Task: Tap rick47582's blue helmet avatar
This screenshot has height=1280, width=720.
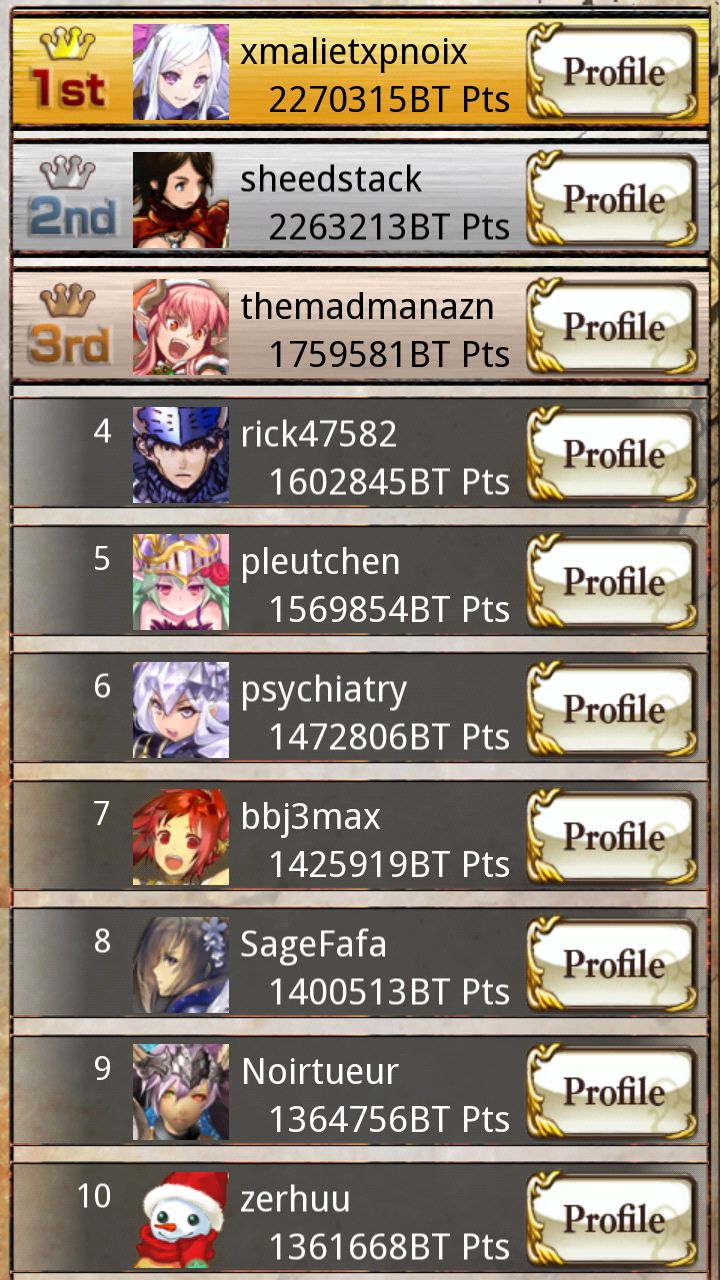Action: (181, 454)
